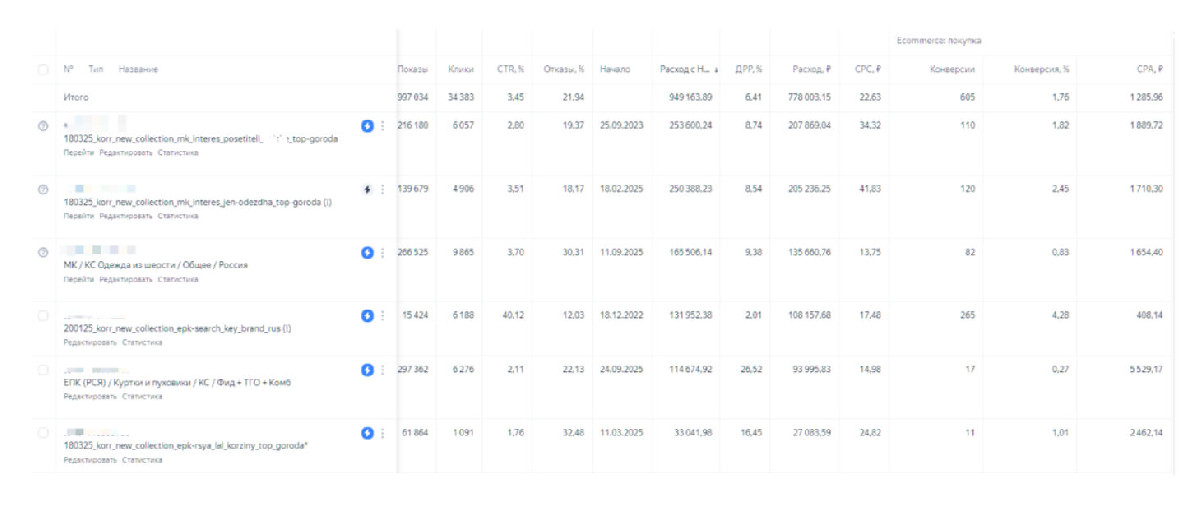1200x505 pixels.
Task: Sort table by Показы column header
Action: point(412,69)
